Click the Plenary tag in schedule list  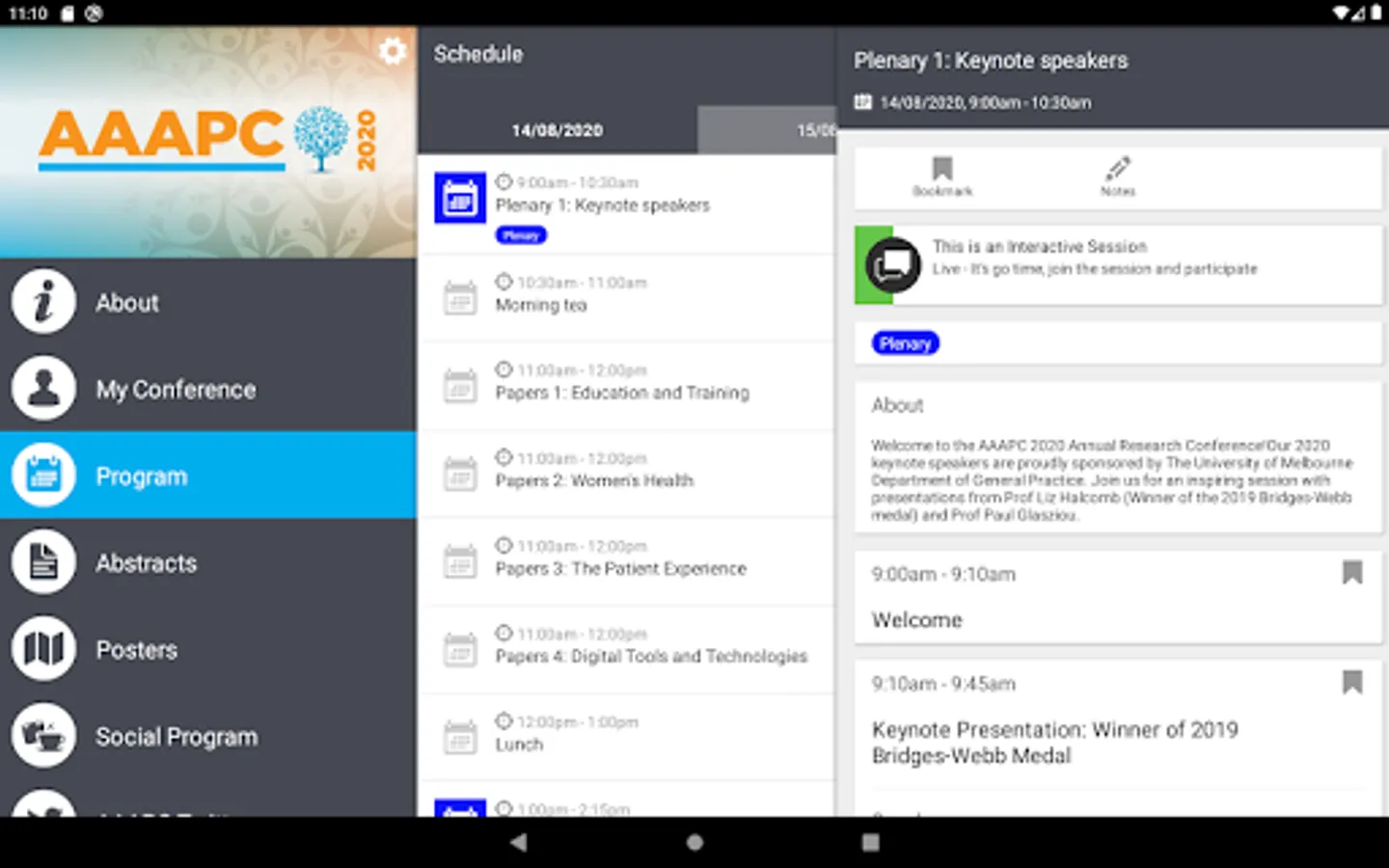point(521,235)
